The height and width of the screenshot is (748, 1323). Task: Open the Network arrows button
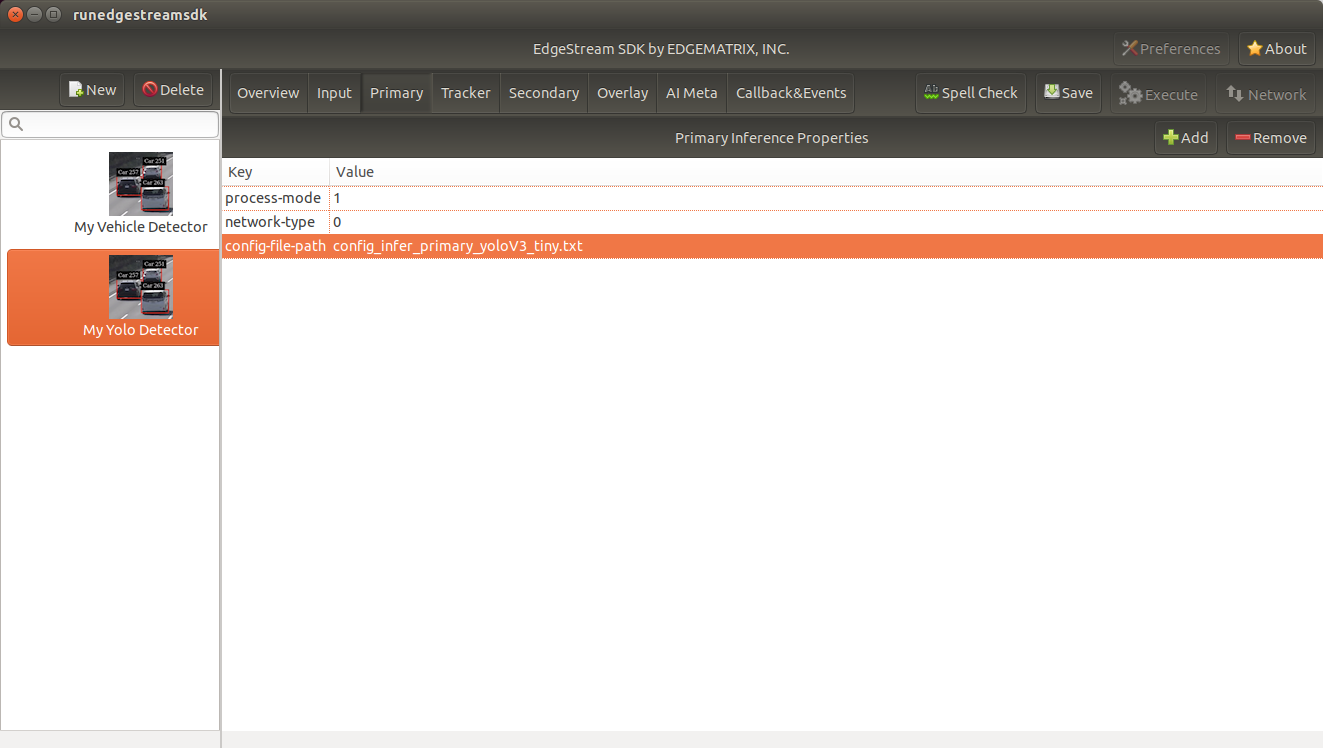click(x=1265, y=94)
